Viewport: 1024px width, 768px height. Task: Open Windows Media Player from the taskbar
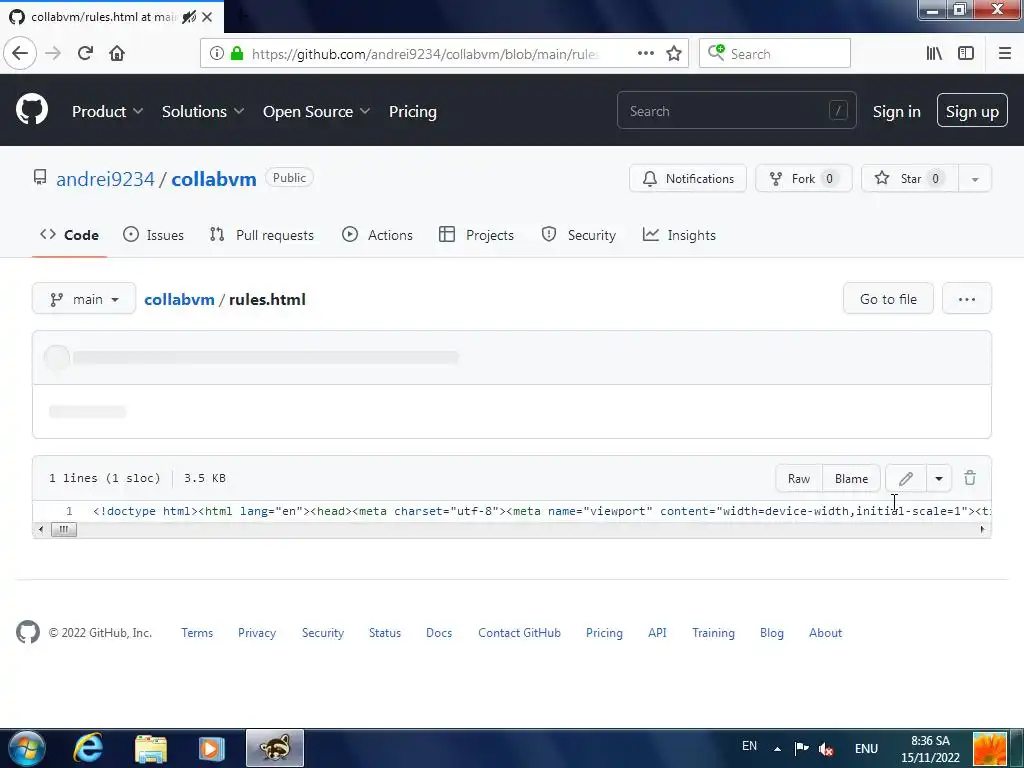(x=211, y=748)
